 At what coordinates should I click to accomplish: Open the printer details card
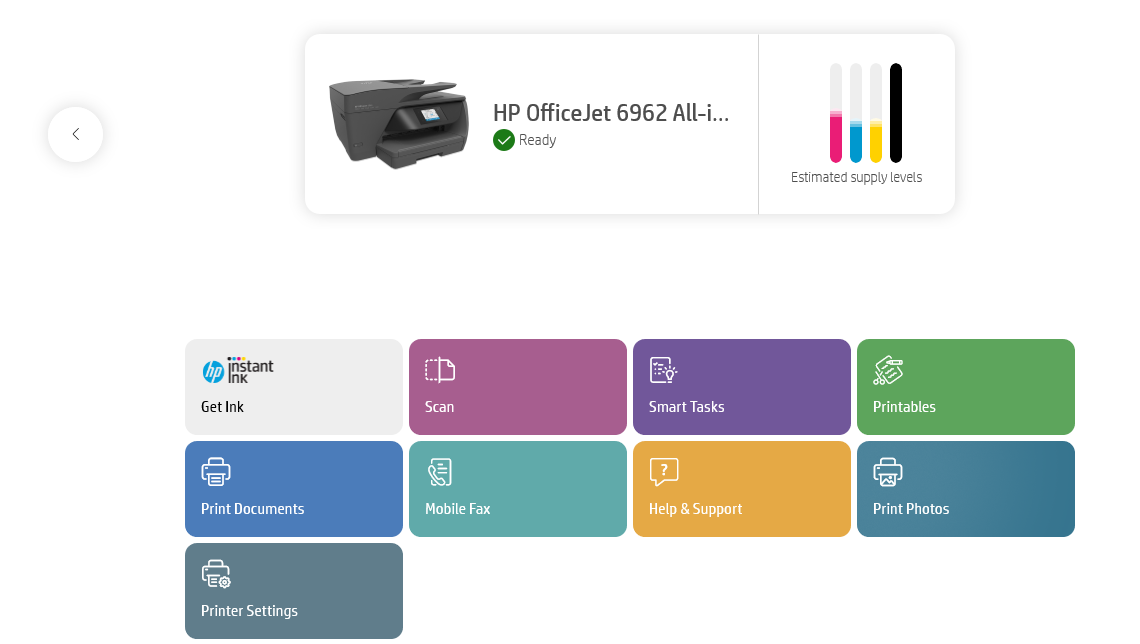(x=530, y=123)
